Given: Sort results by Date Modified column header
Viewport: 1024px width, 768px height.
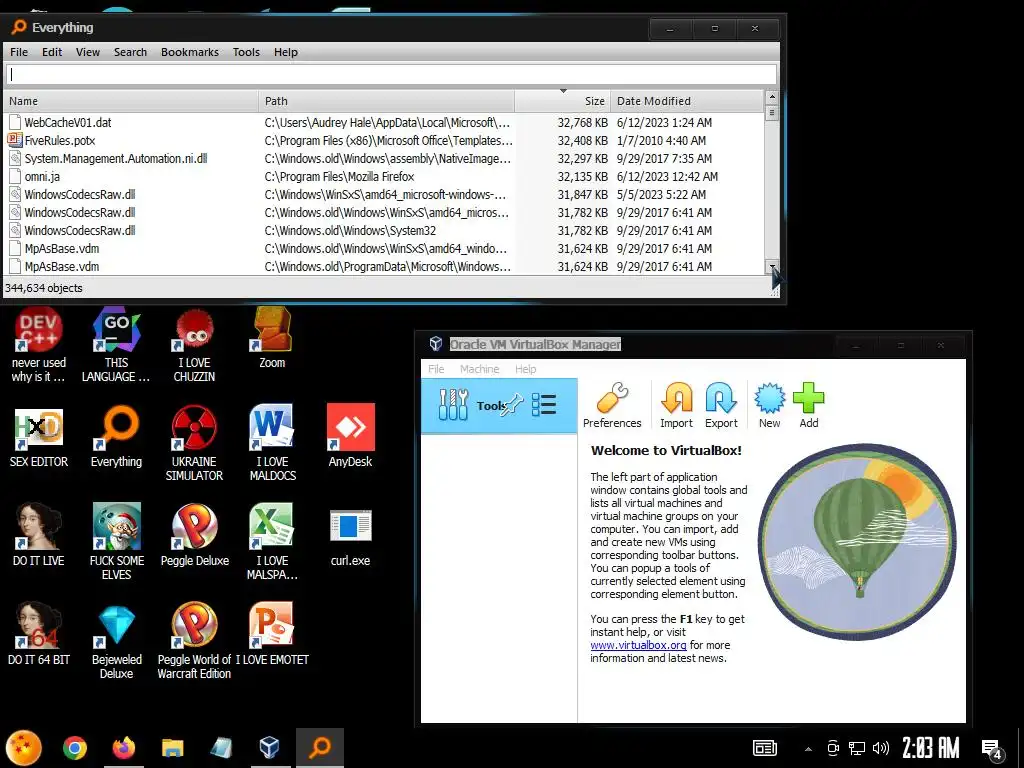Looking at the screenshot, I should 686,101.
